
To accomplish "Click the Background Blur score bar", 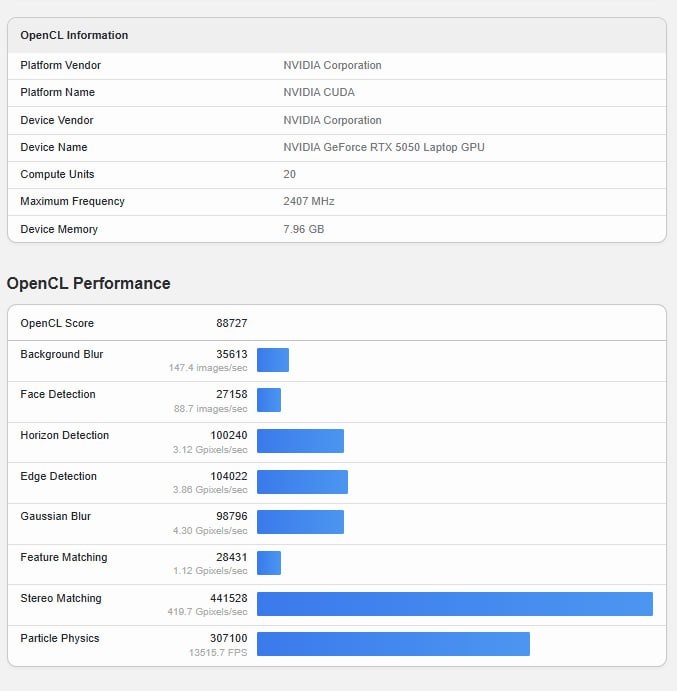I will [x=273, y=360].
